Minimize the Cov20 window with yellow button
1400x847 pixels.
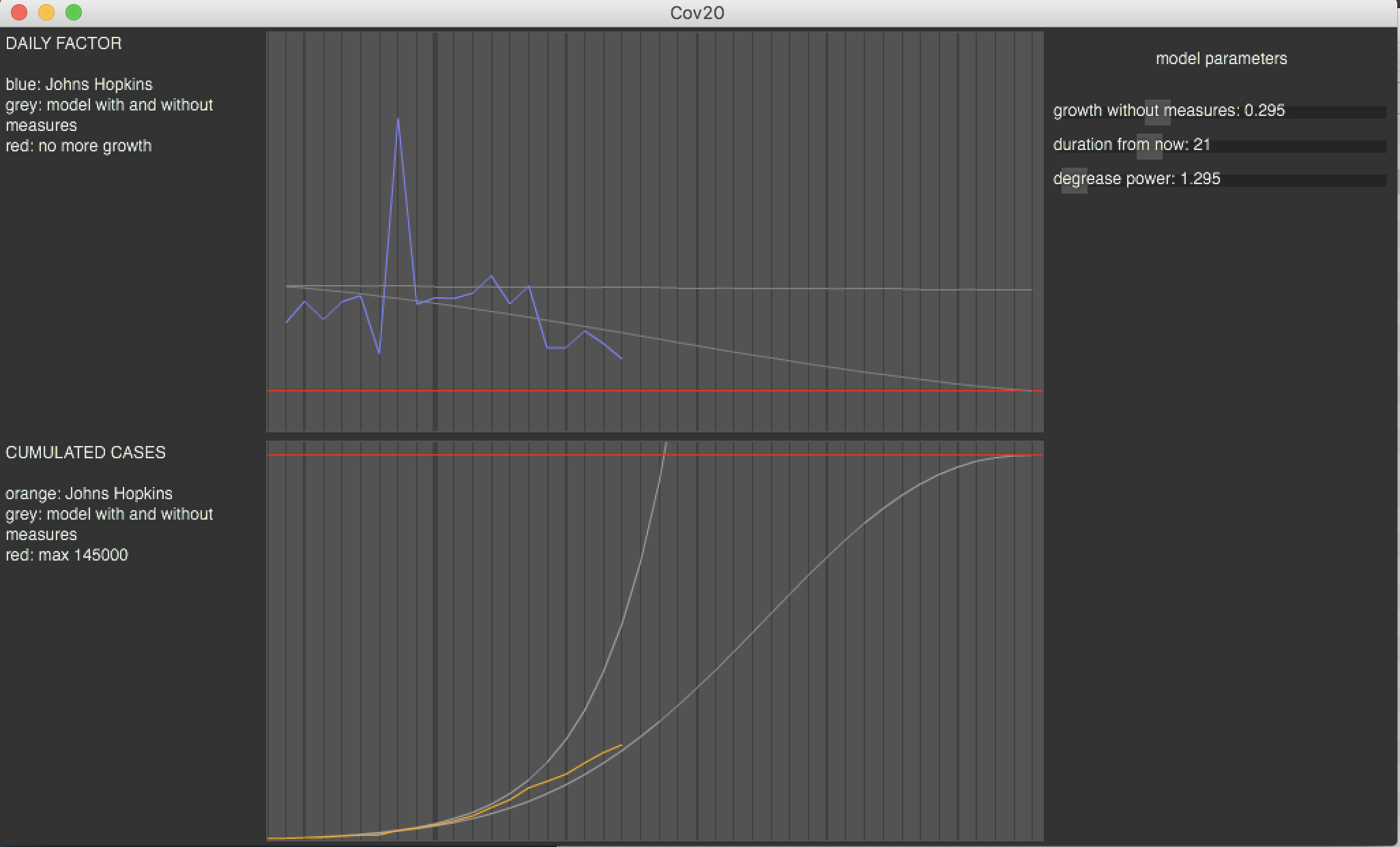(x=46, y=12)
